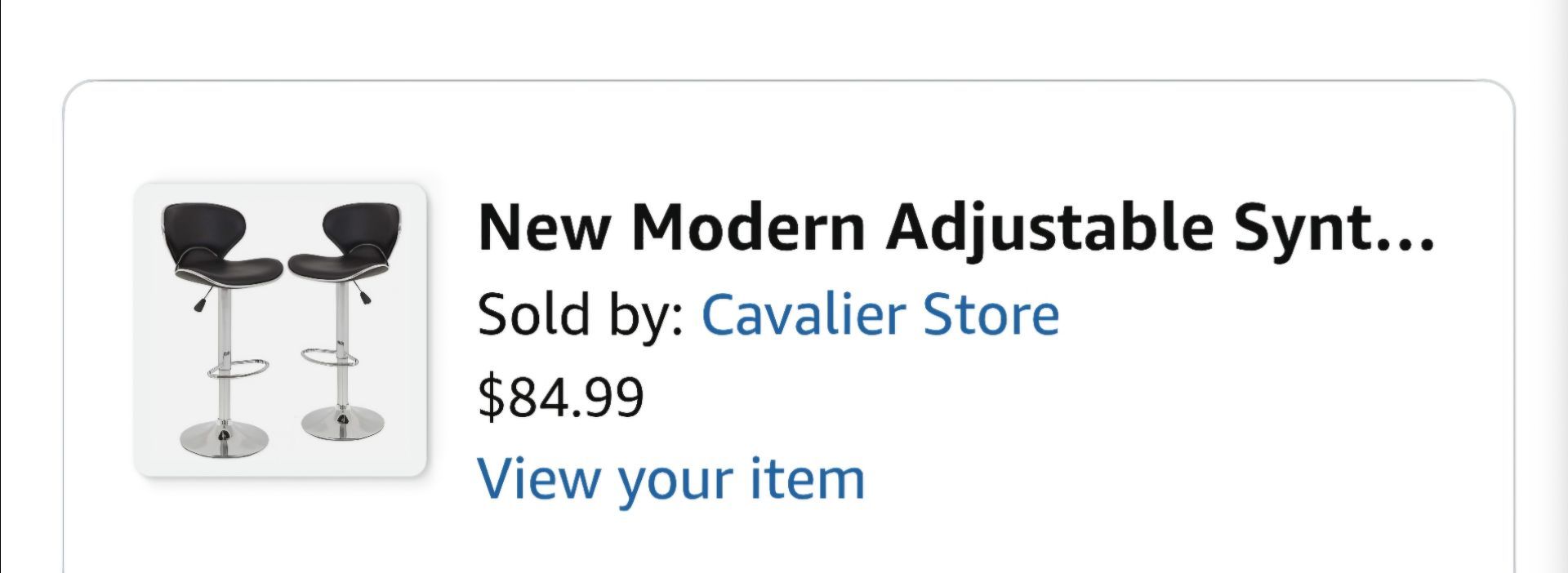Click the left stool in the product image

point(221,330)
